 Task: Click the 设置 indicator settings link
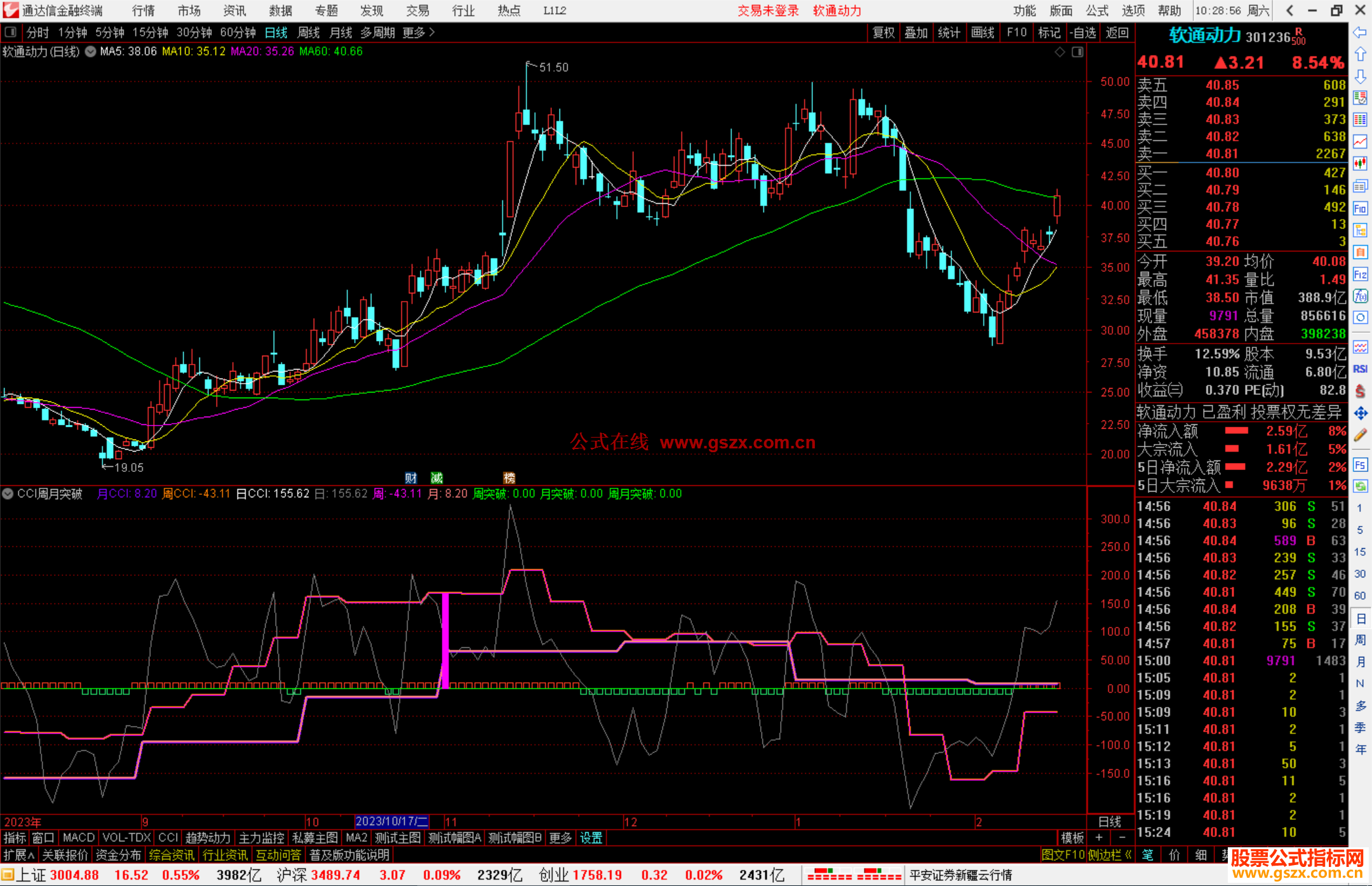coord(591,838)
